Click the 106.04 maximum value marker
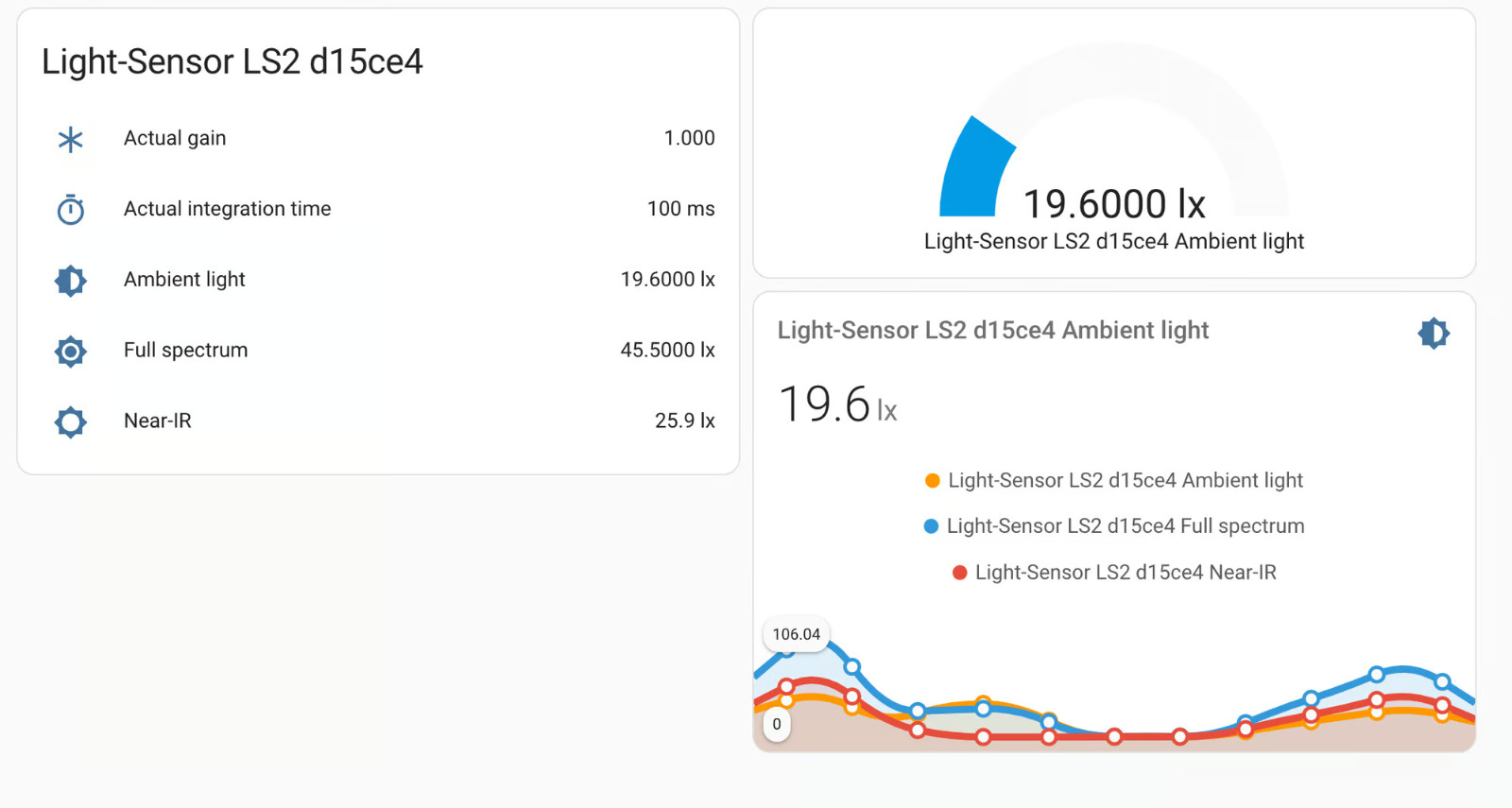 click(x=796, y=634)
